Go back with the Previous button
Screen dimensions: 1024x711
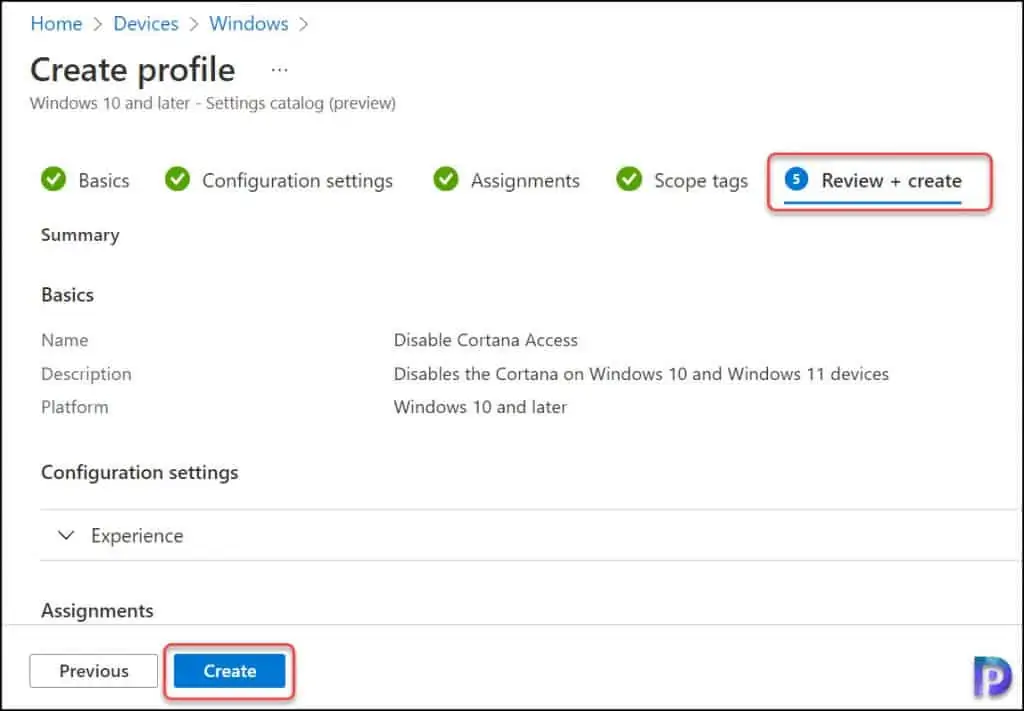click(93, 671)
